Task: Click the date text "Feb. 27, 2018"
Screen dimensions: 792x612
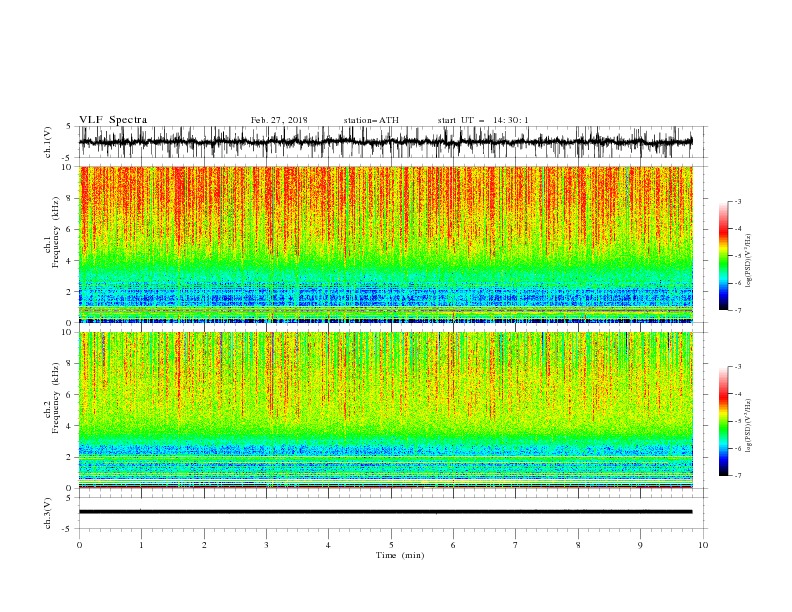Action: [279, 120]
